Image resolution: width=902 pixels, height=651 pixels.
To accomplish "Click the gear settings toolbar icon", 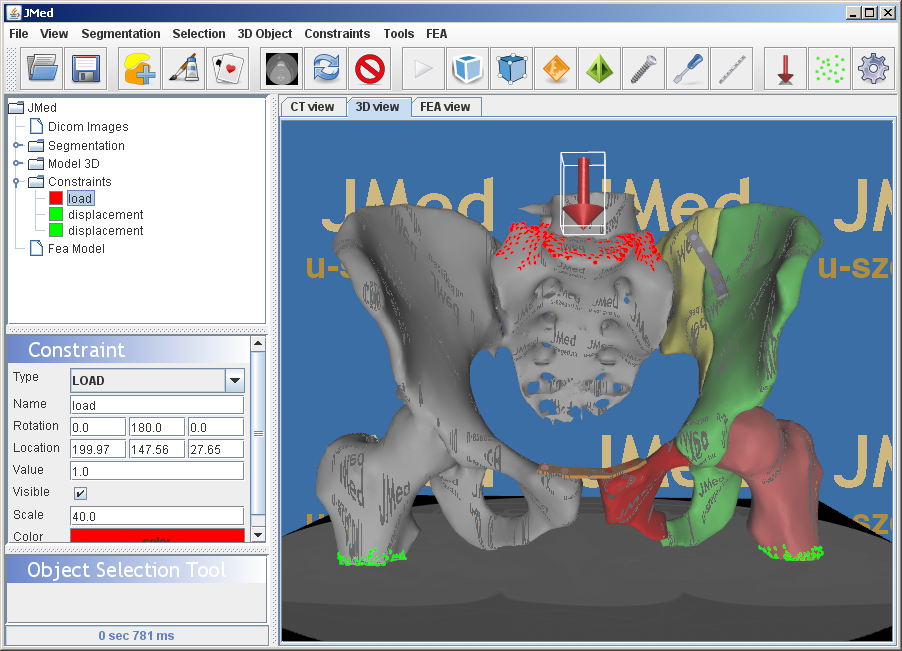I will 873,69.
